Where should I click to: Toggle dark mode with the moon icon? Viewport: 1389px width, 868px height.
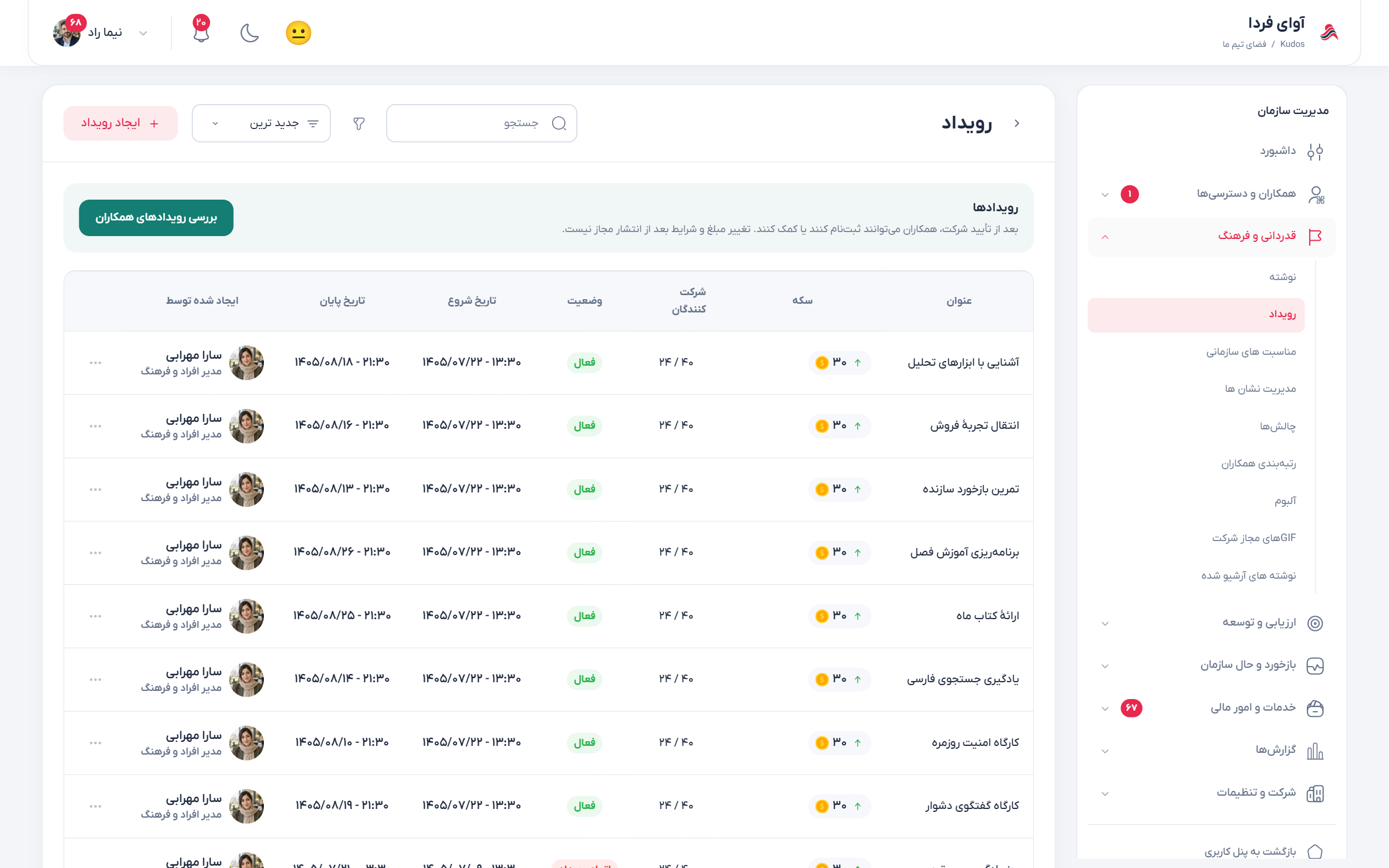coord(249,33)
